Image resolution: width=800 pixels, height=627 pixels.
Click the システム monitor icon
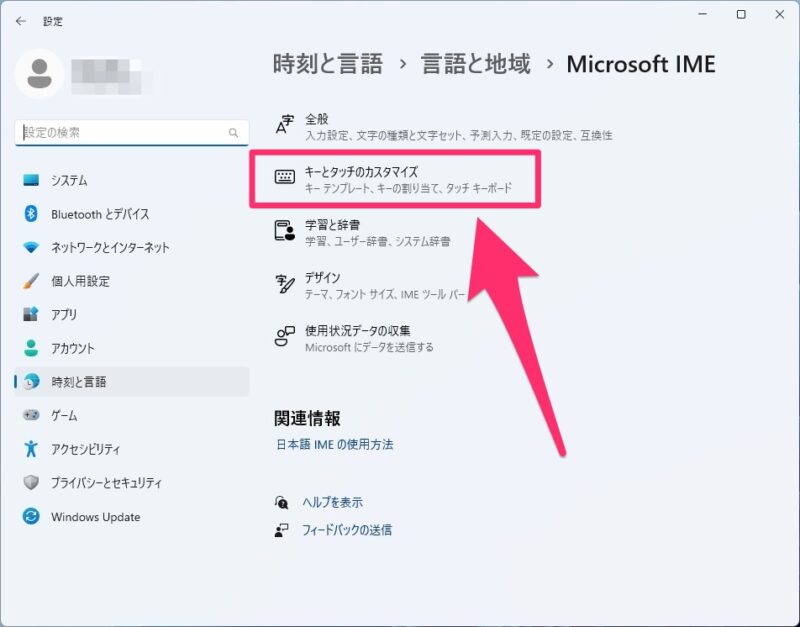pos(31,180)
